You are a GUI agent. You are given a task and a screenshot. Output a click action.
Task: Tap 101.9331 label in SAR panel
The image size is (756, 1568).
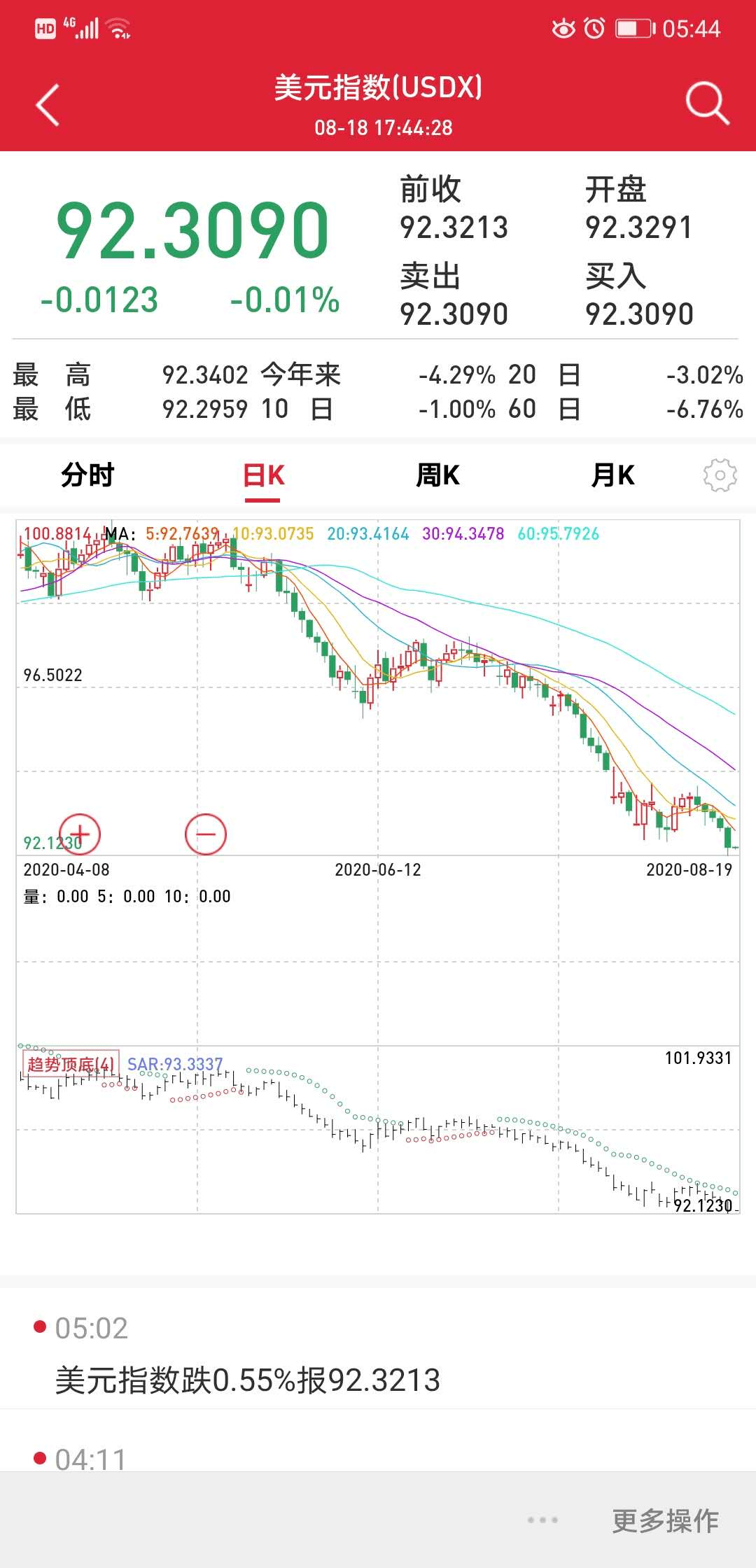[x=698, y=1058]
